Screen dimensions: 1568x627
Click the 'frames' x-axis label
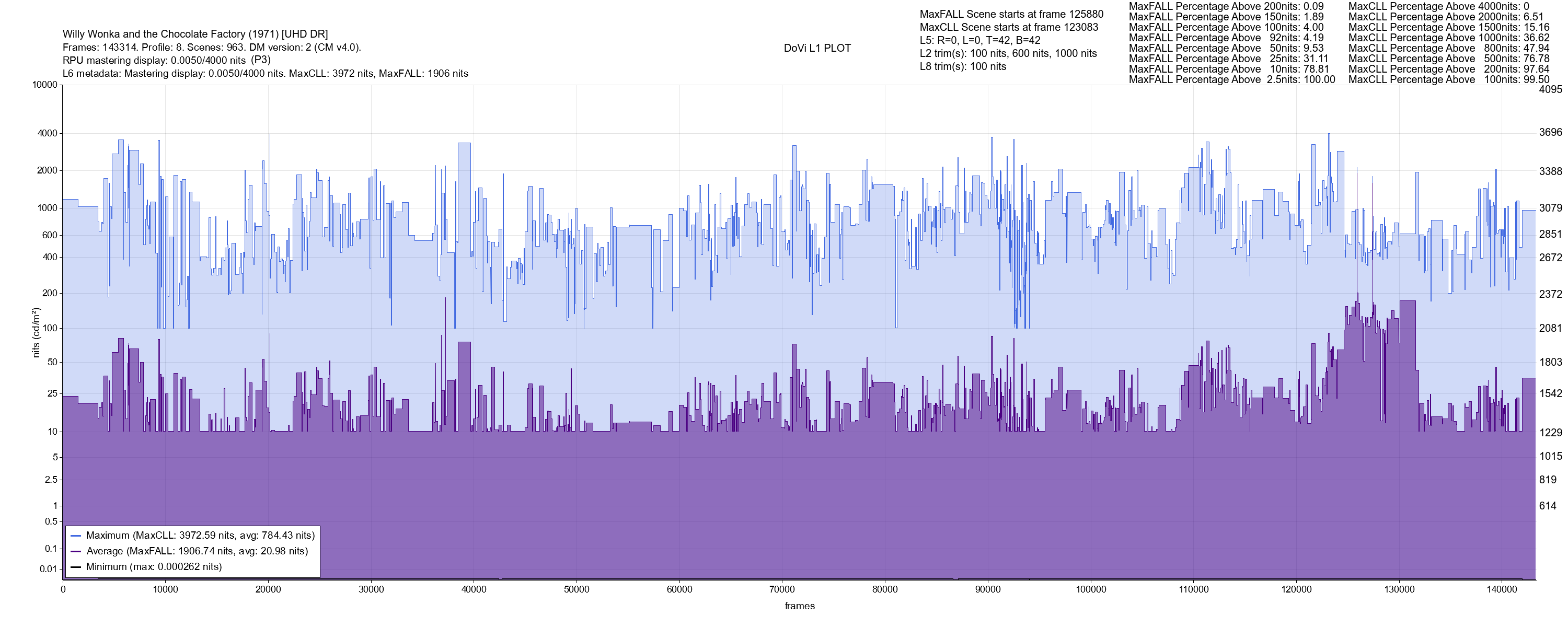(x=799, y=606)
